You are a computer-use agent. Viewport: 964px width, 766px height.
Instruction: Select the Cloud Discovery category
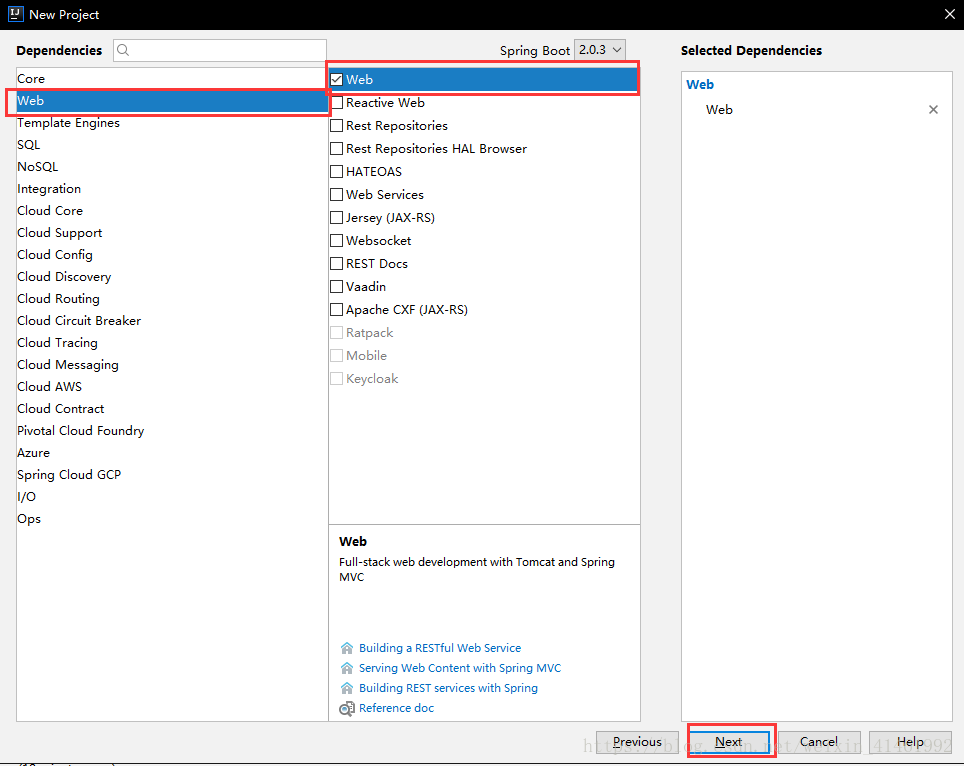point(172,277)
